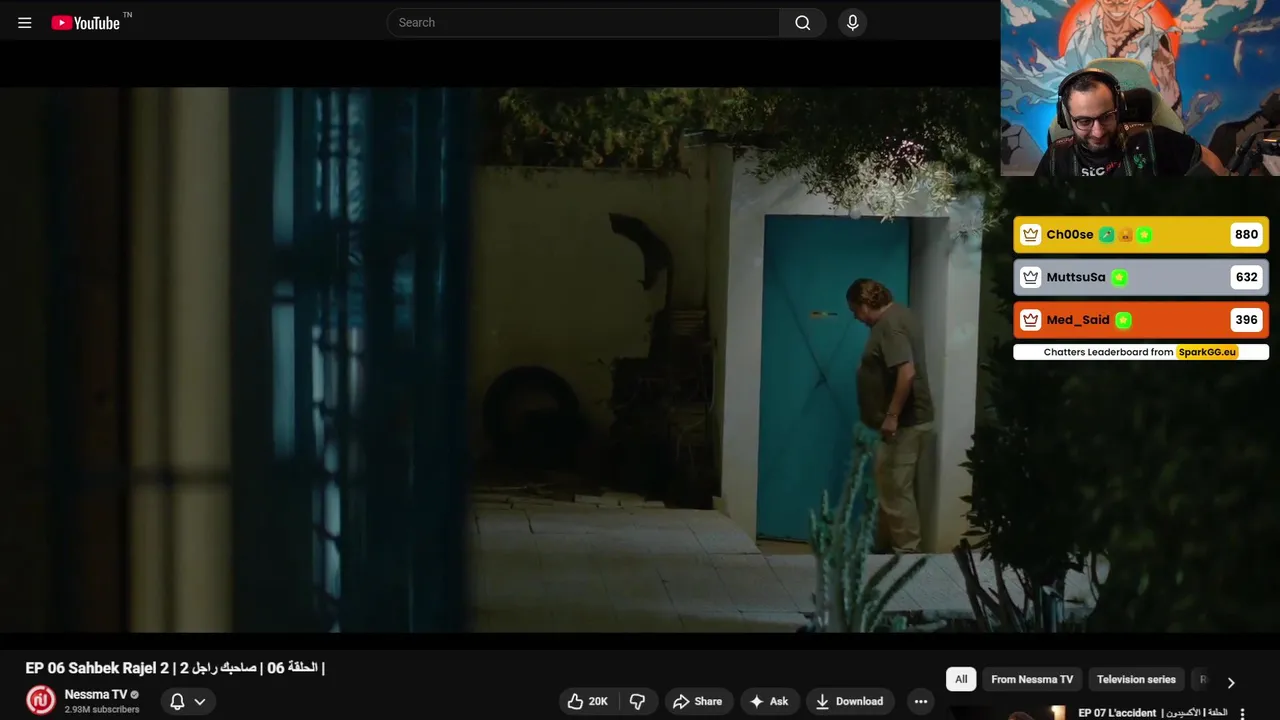Click Ch00se leaderboard entry
This screenshot has height=720, width=1280.
(1141, 235)
